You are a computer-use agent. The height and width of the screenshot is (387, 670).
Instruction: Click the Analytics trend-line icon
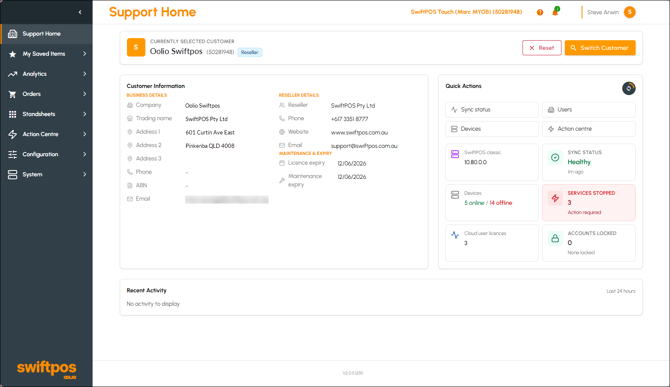[12, 74]
